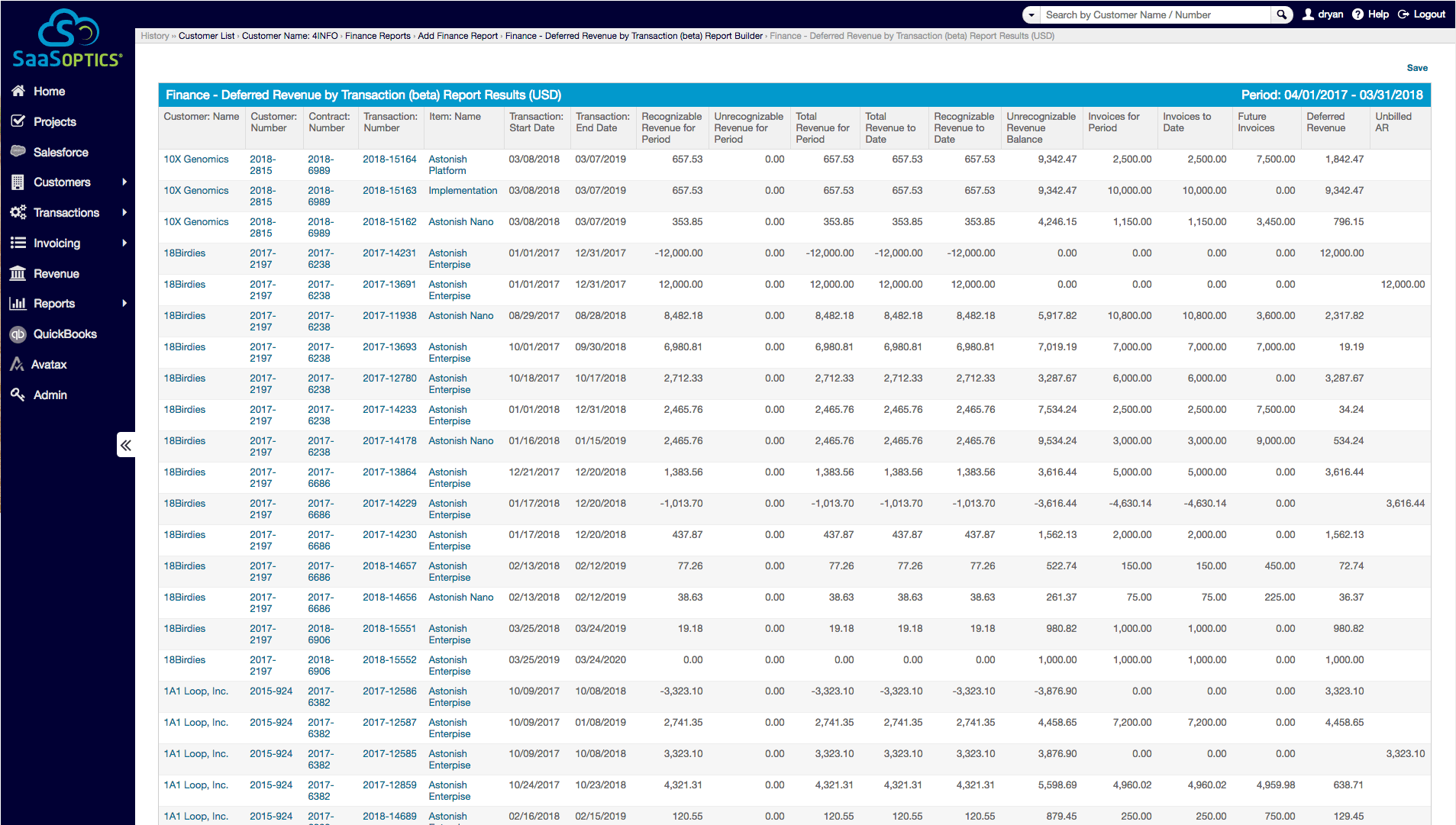
Task: Open the History breadcrumb link
Action: pyautogui.click(x=154, y=36)
